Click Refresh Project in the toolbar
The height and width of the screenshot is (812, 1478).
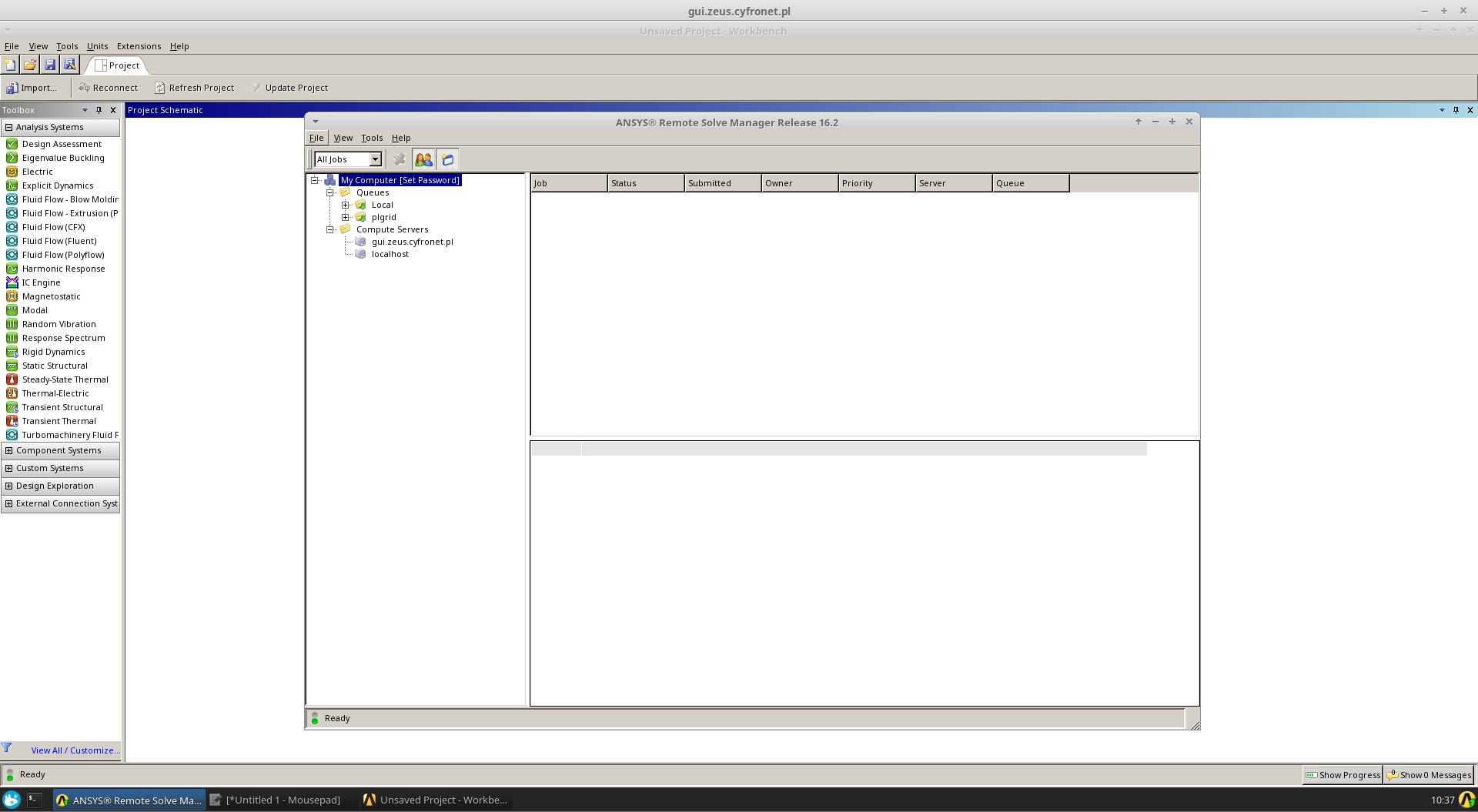pyautogui.click(x=194, y=88)
